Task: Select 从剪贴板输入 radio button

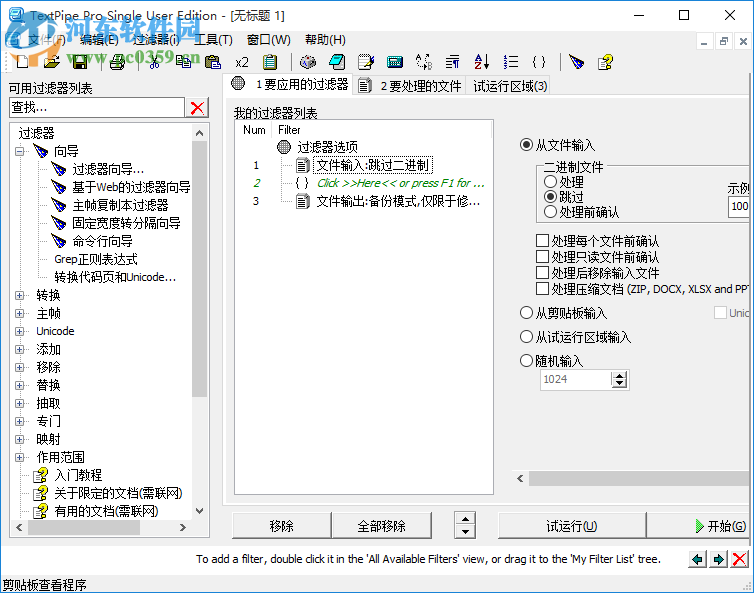Action: point(527,313)
